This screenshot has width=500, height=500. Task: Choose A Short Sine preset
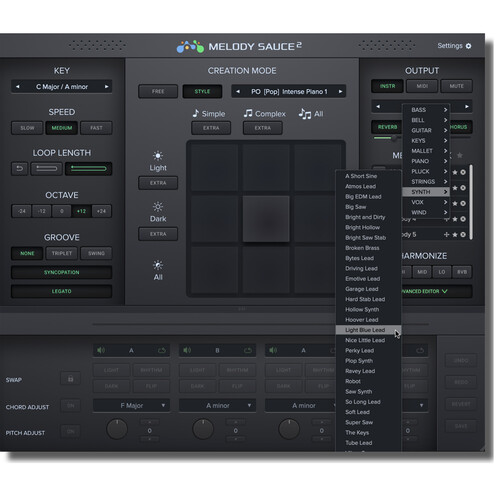click(x=368, y=176)
